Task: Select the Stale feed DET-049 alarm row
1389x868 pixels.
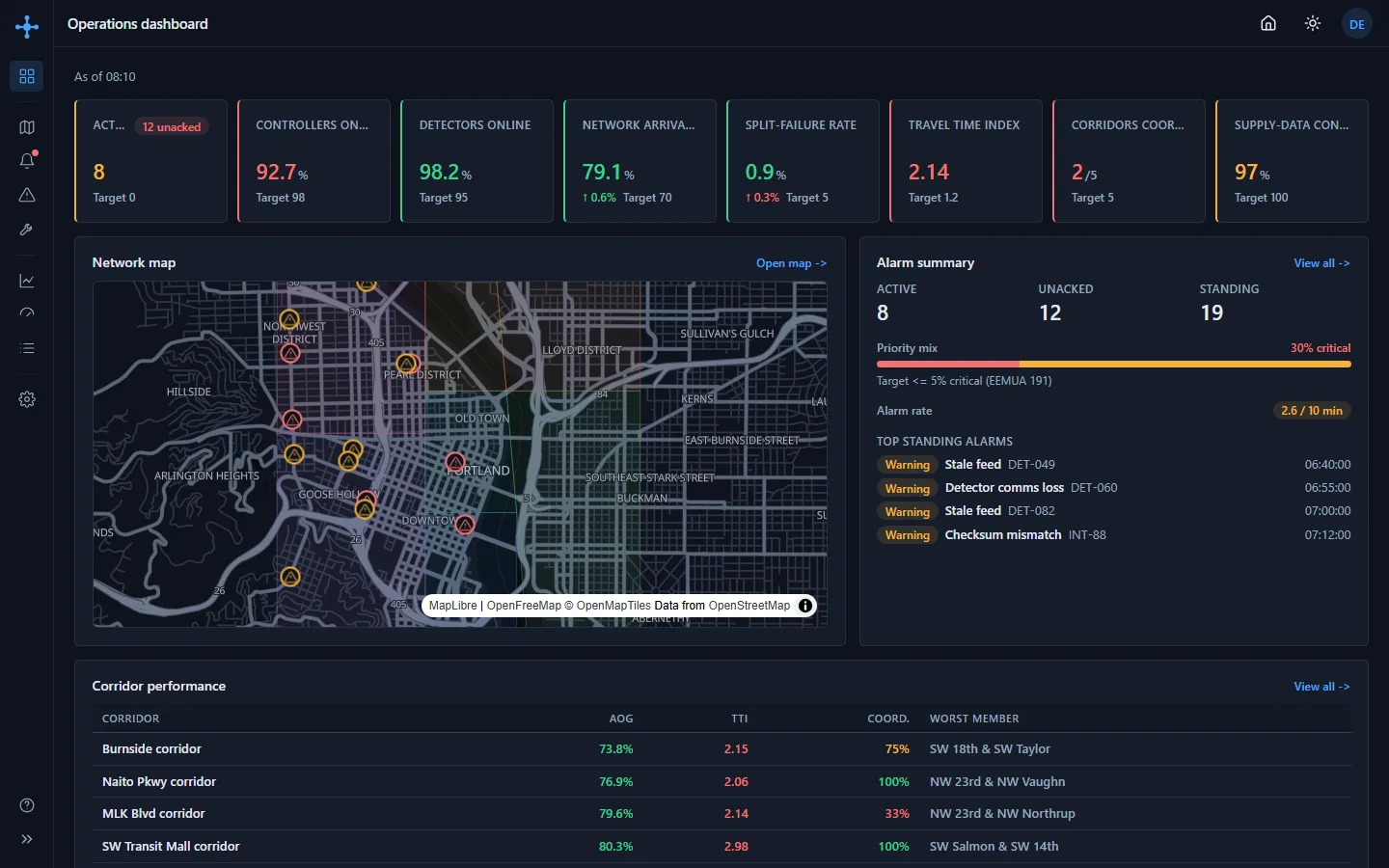Action: point(1113,465)
